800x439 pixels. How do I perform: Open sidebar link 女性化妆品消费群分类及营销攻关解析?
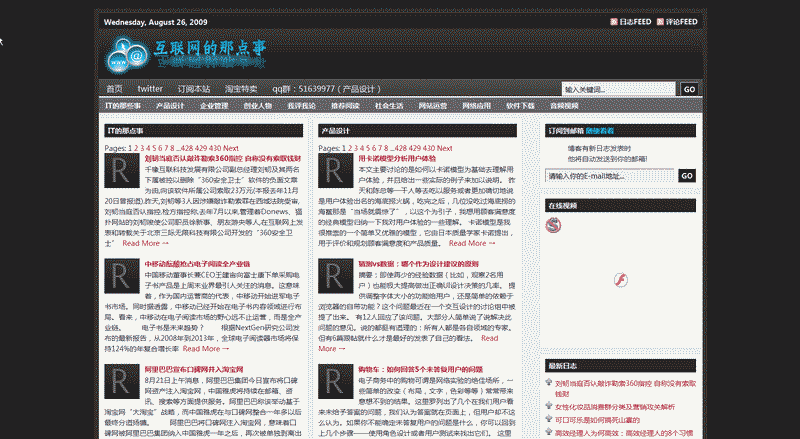[615, 407]
